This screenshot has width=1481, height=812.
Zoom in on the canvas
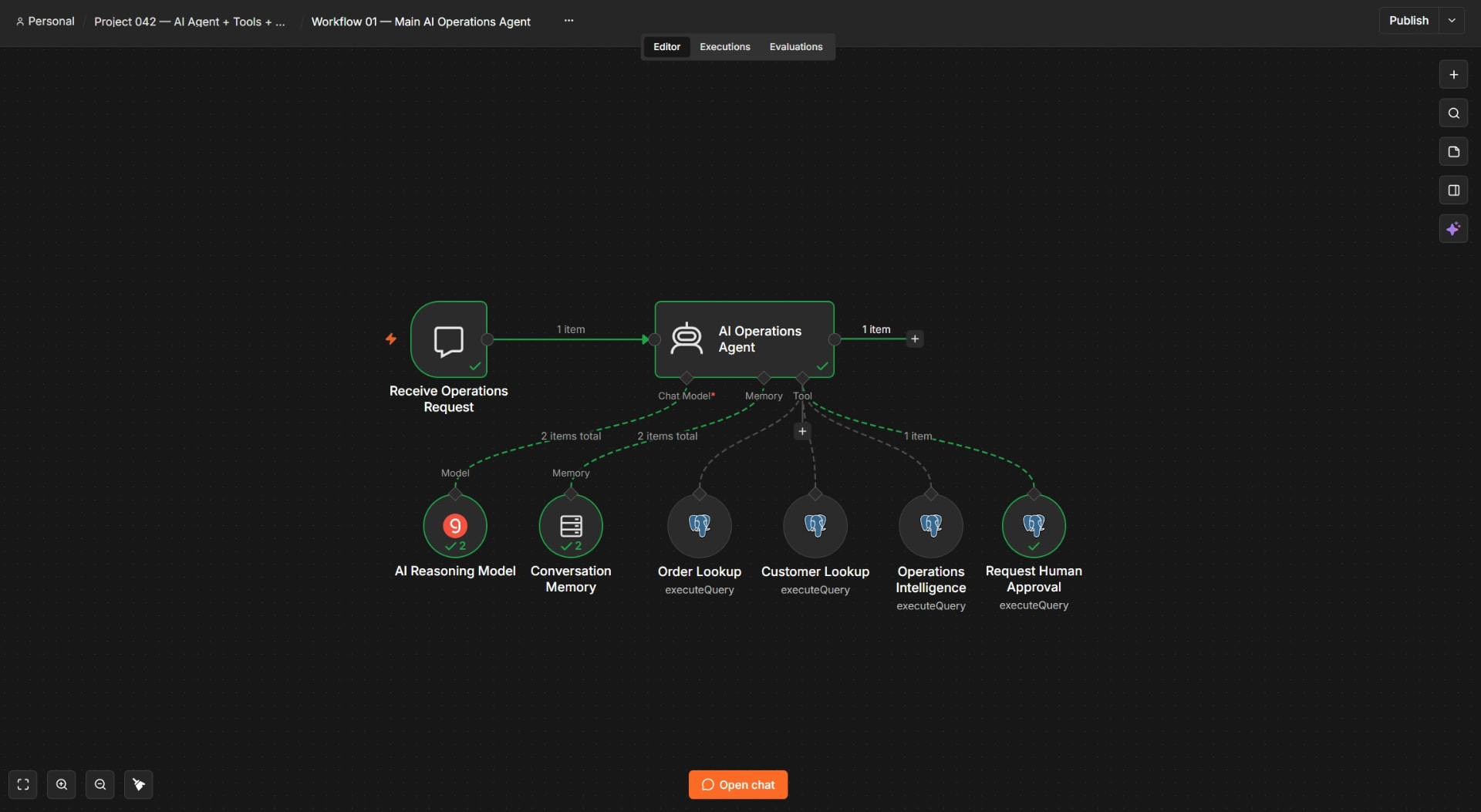(62, 785)
